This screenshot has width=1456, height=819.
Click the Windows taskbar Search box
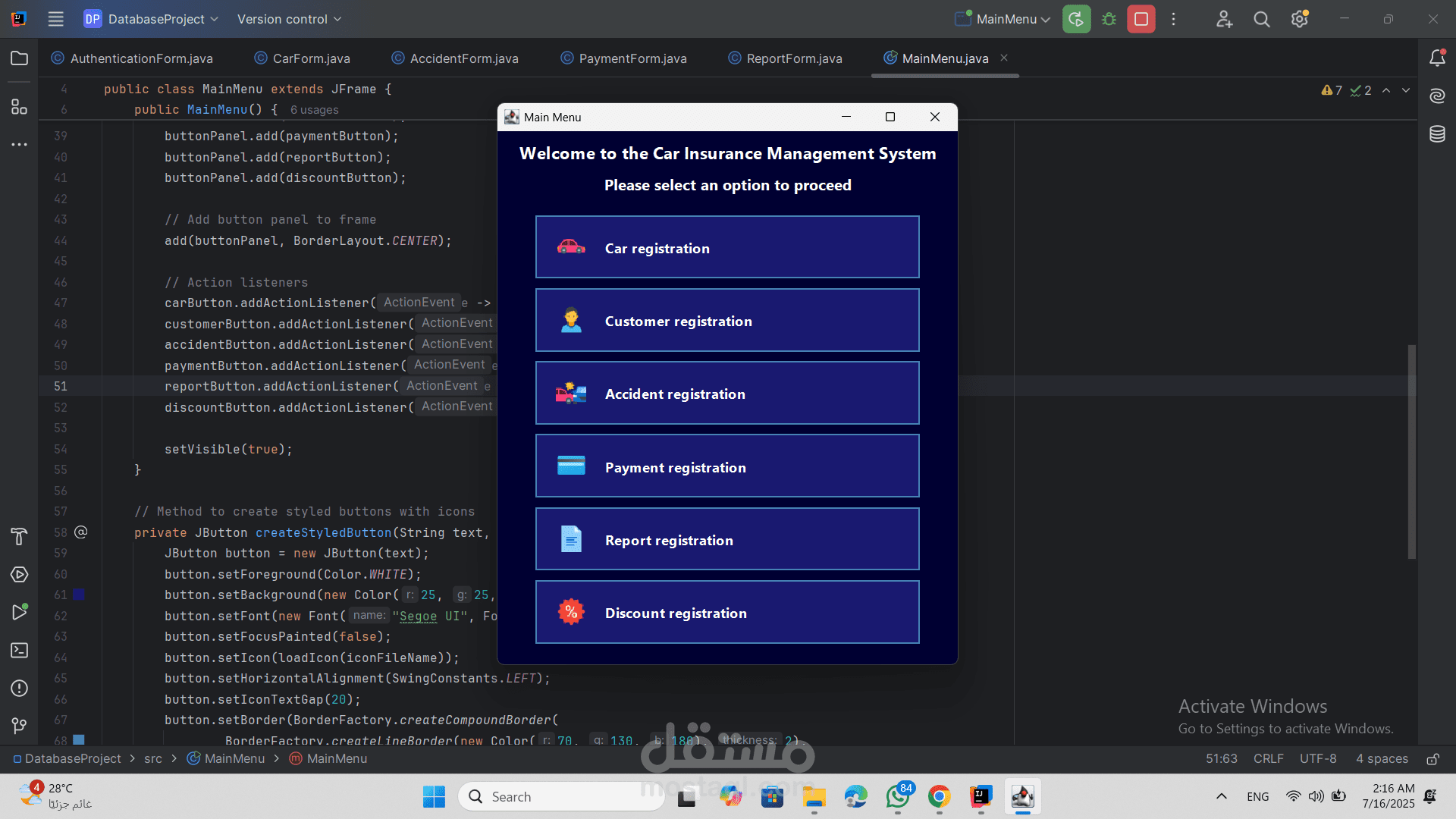pyautogui.click(x=561, y=797)
